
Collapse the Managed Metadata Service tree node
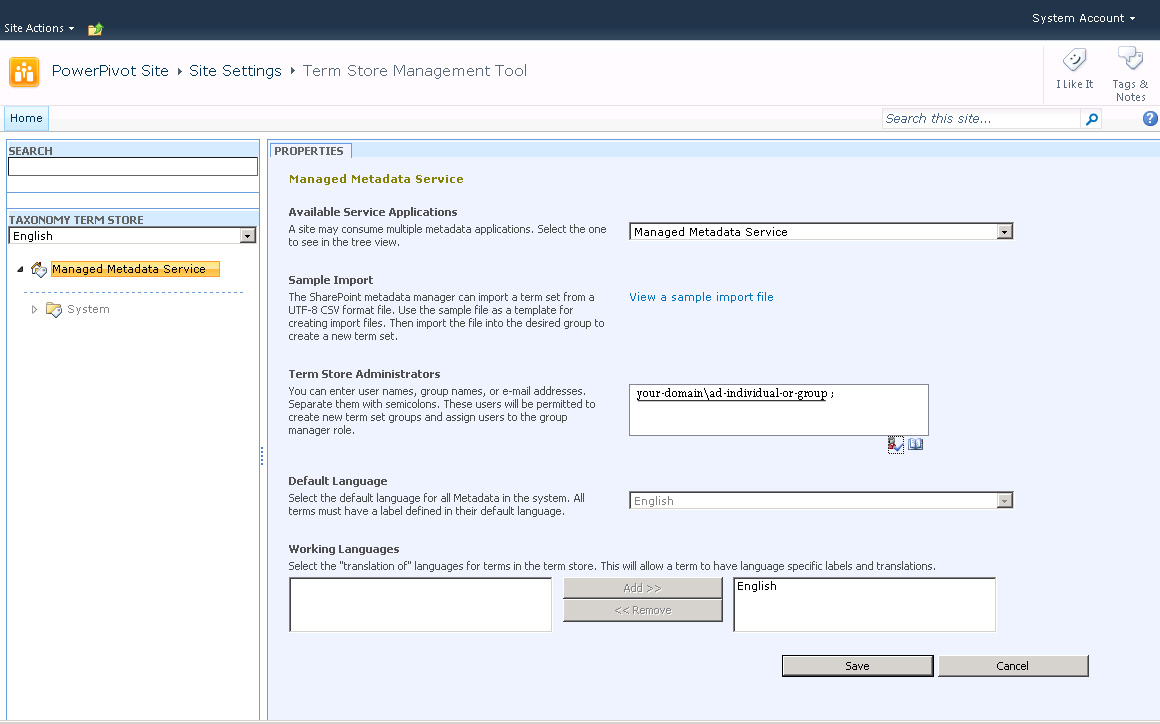[x=20, y=269]
